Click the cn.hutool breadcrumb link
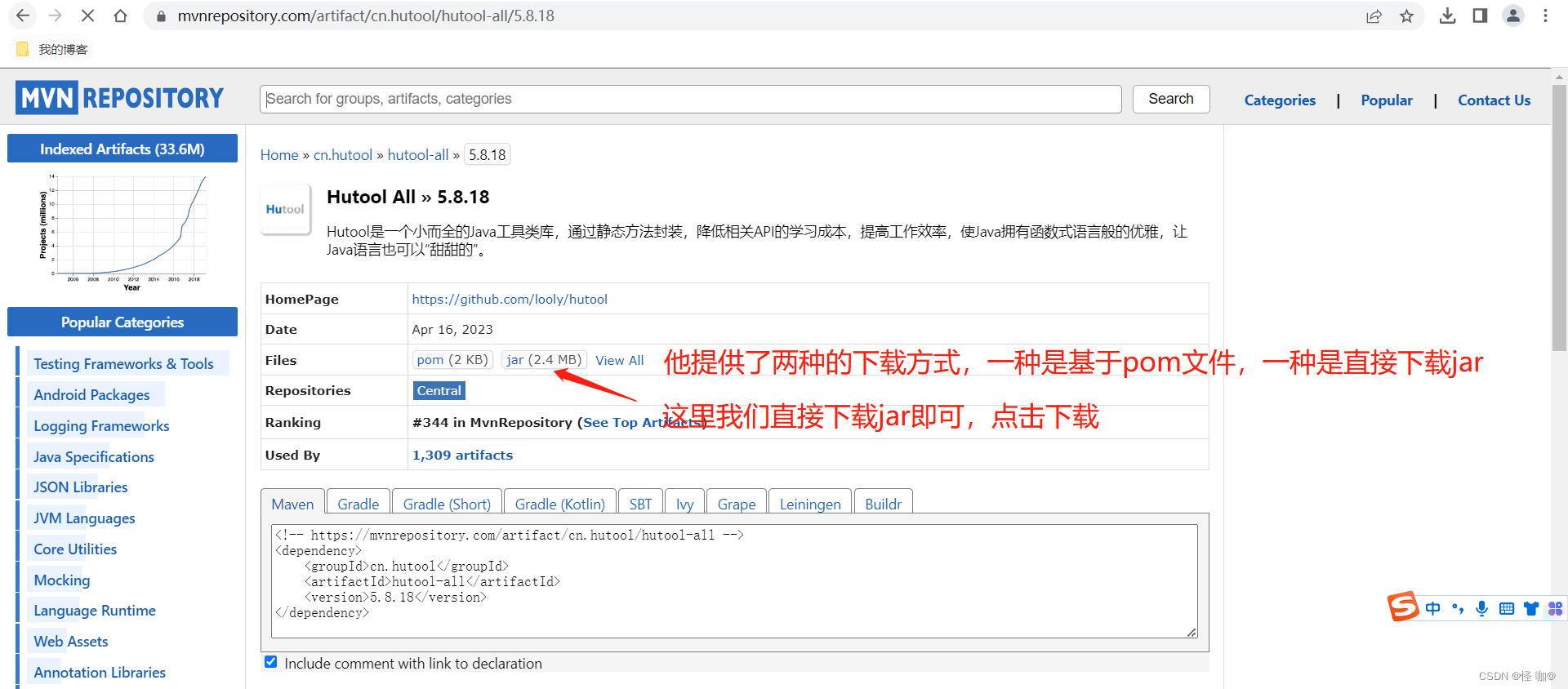 pyautogui.click(x=343, y=155)
